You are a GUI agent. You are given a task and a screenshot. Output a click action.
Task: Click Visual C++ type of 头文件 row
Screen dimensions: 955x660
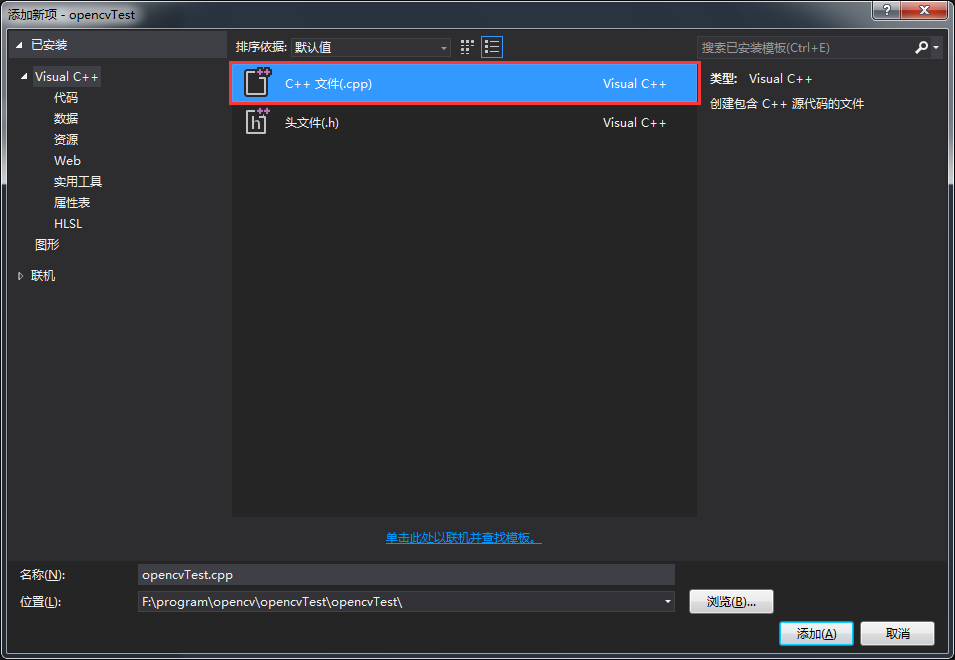635,122
